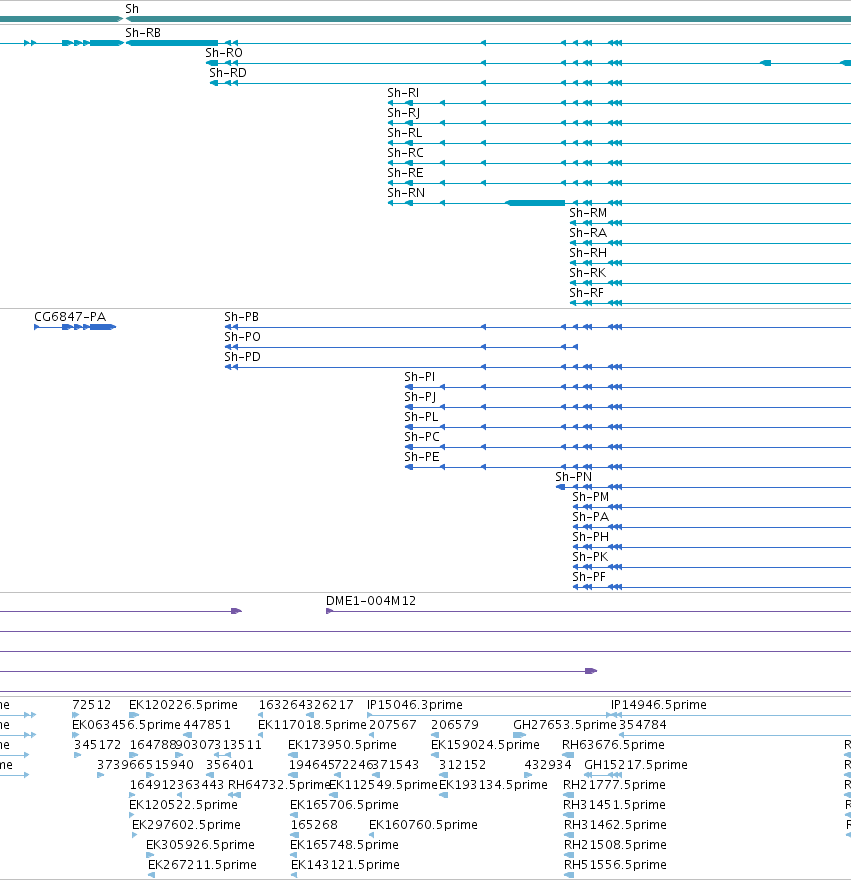Select the Sh-PK protein label
This screenshot has width=851, height=880.
pos(590,557)
